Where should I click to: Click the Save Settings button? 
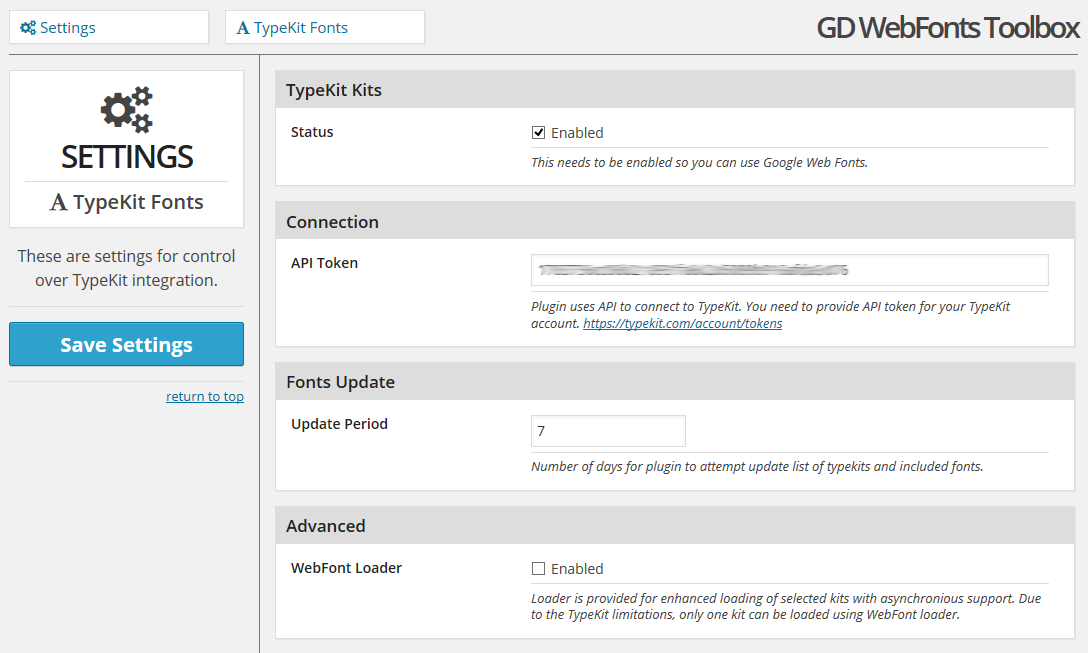click(126, 344)
